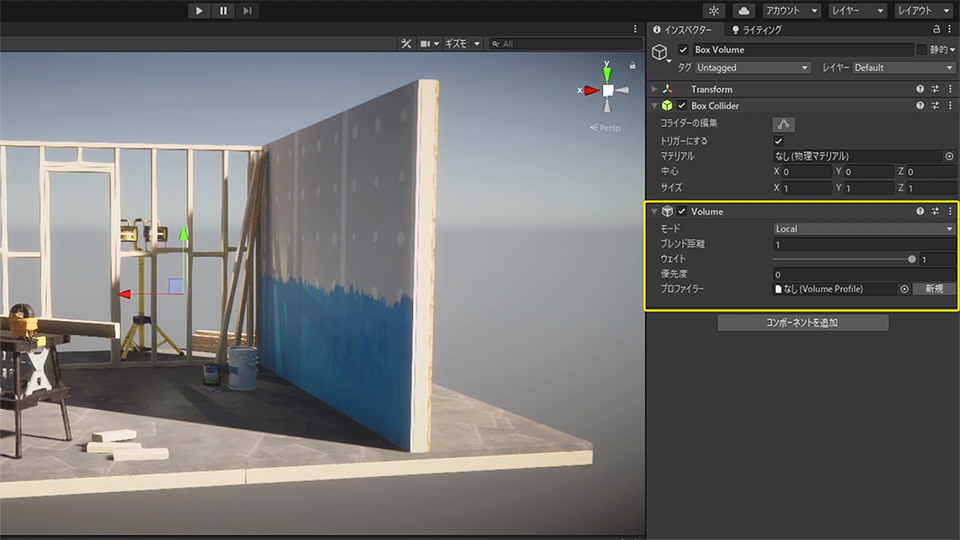Click the Add Component (コンポーネントを追加) button
Image resolution: width=960 pixels, height=540 pixels.
802,323
